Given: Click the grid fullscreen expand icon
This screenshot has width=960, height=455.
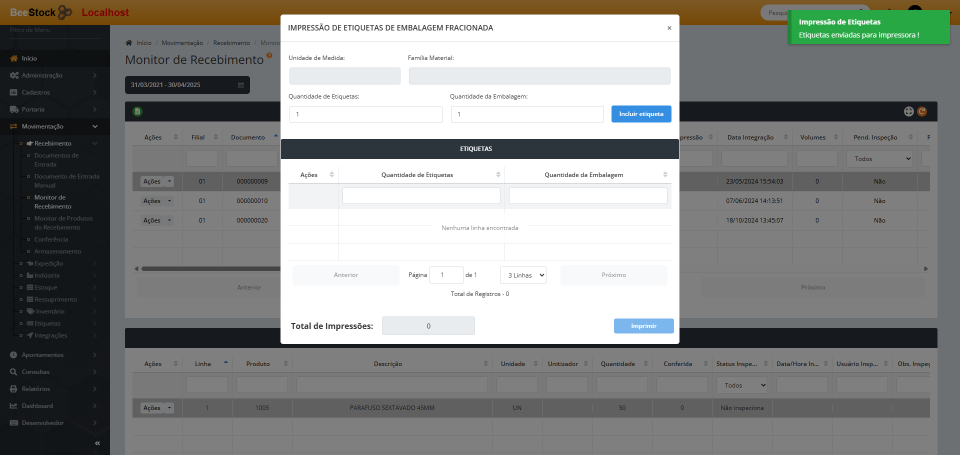Looking at the screenshot, I should pyautogui.click(x=908, y=111).
